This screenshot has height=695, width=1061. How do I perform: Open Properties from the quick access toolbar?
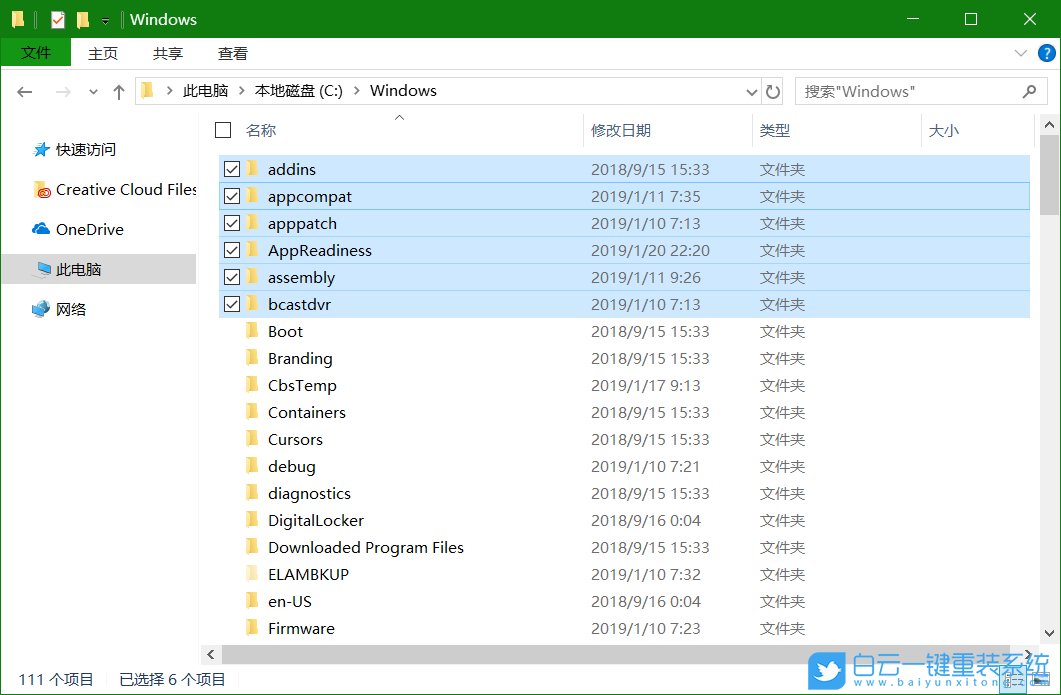point(58,18)
